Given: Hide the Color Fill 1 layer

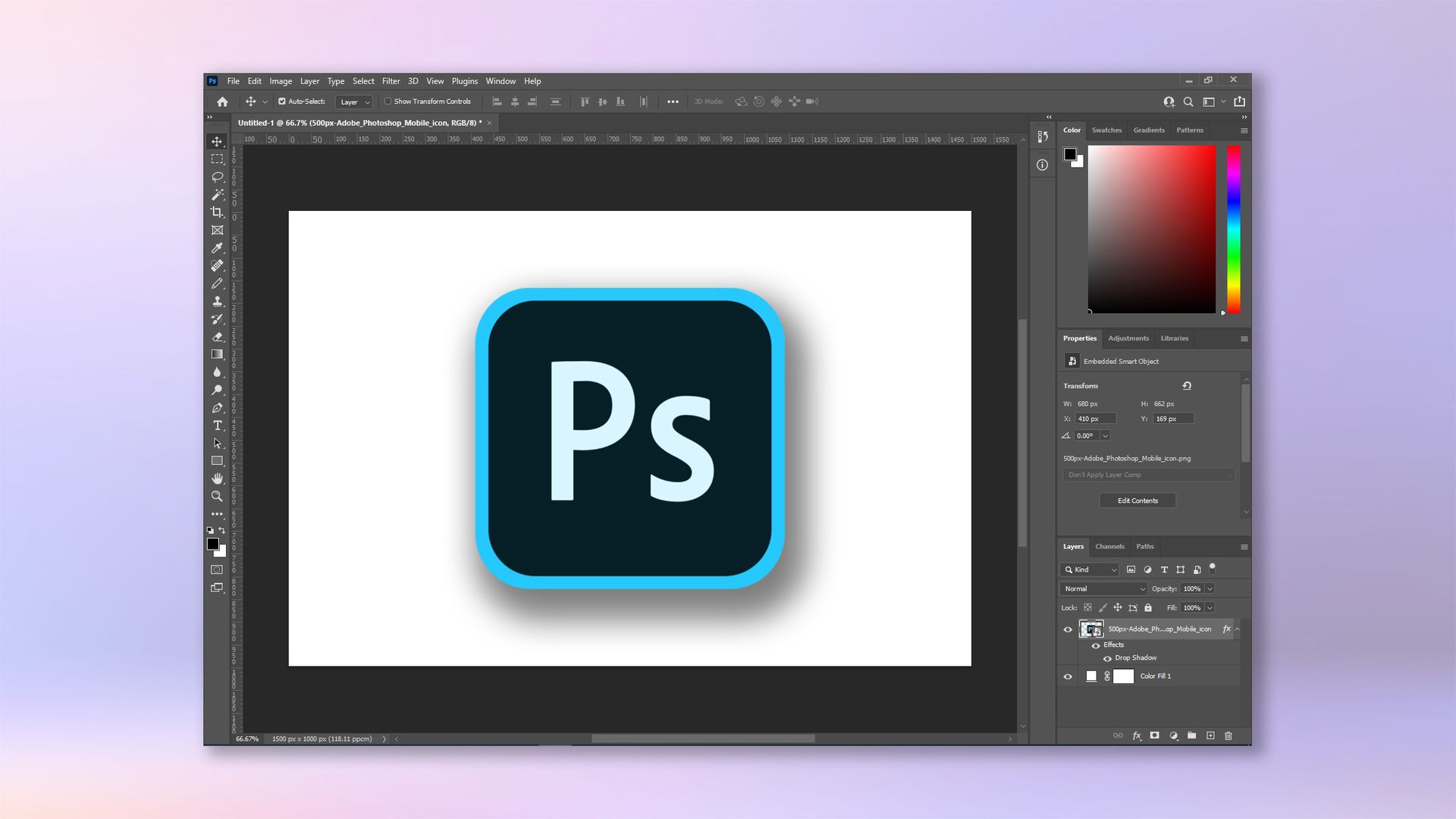Looking at the screenshot, I should coord(1068,676).
